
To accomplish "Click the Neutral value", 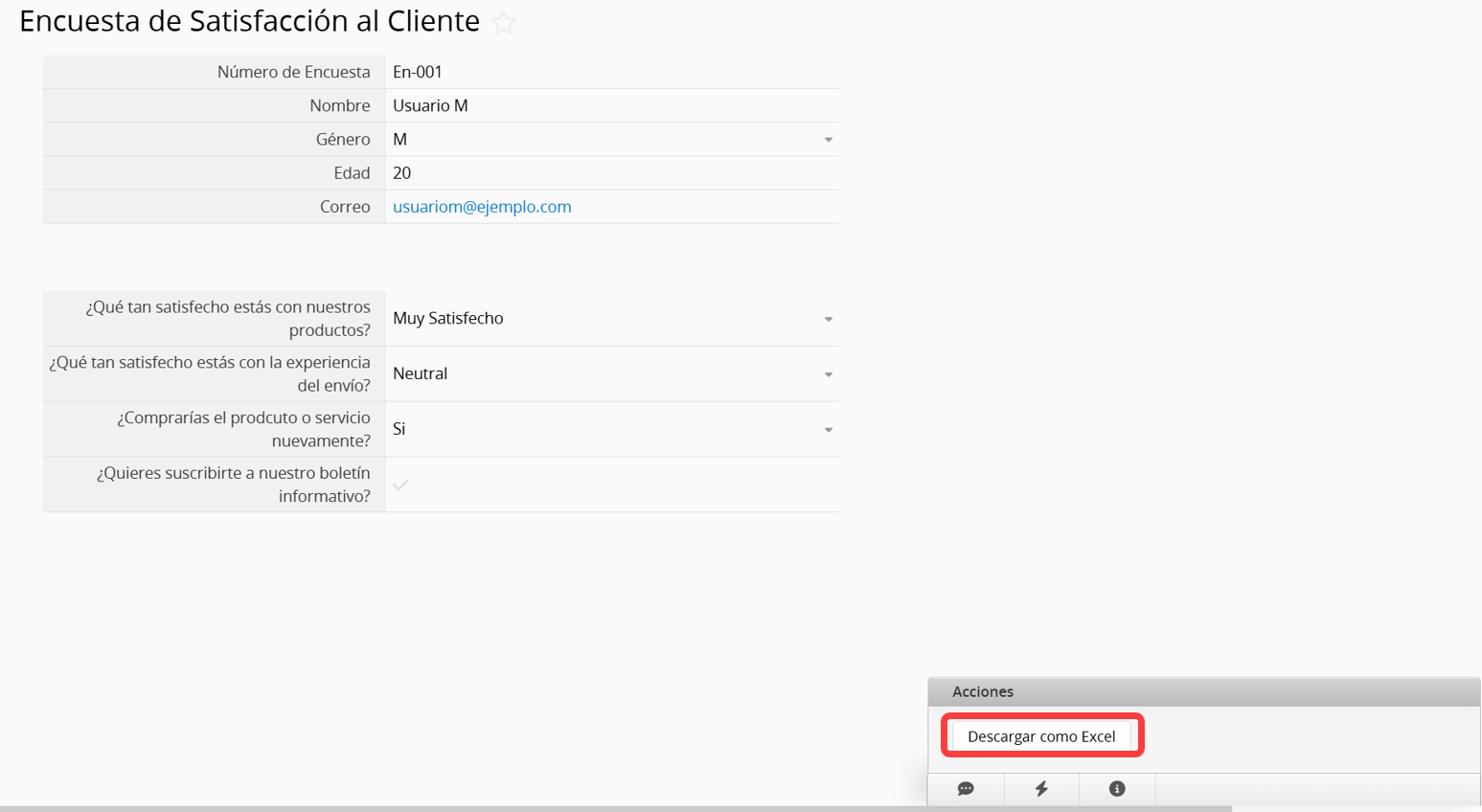I will coord(420,373).
